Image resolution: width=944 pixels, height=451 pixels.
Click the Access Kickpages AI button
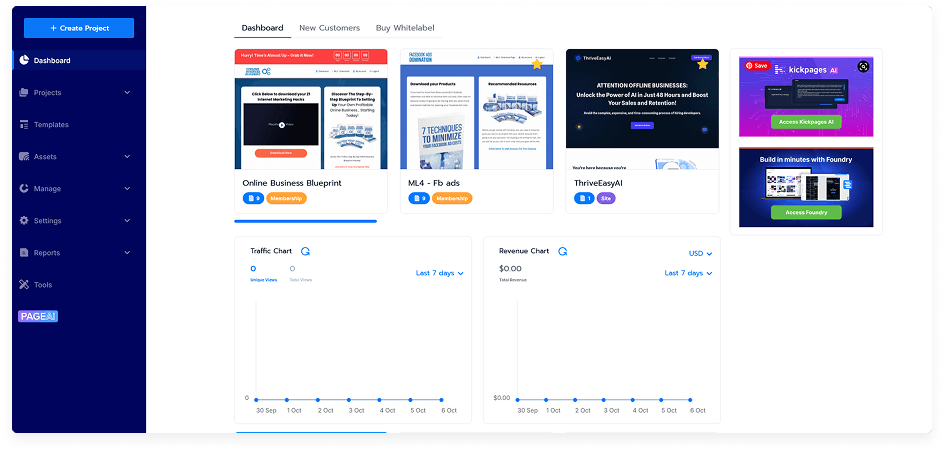805,122
